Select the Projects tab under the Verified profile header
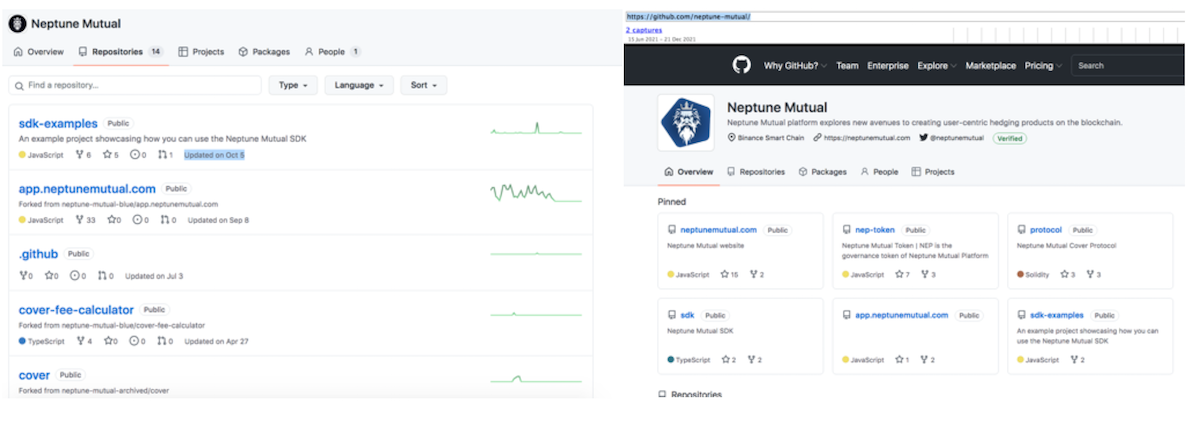Viewport: 1200px width, 425px height. tap(932, 172)
